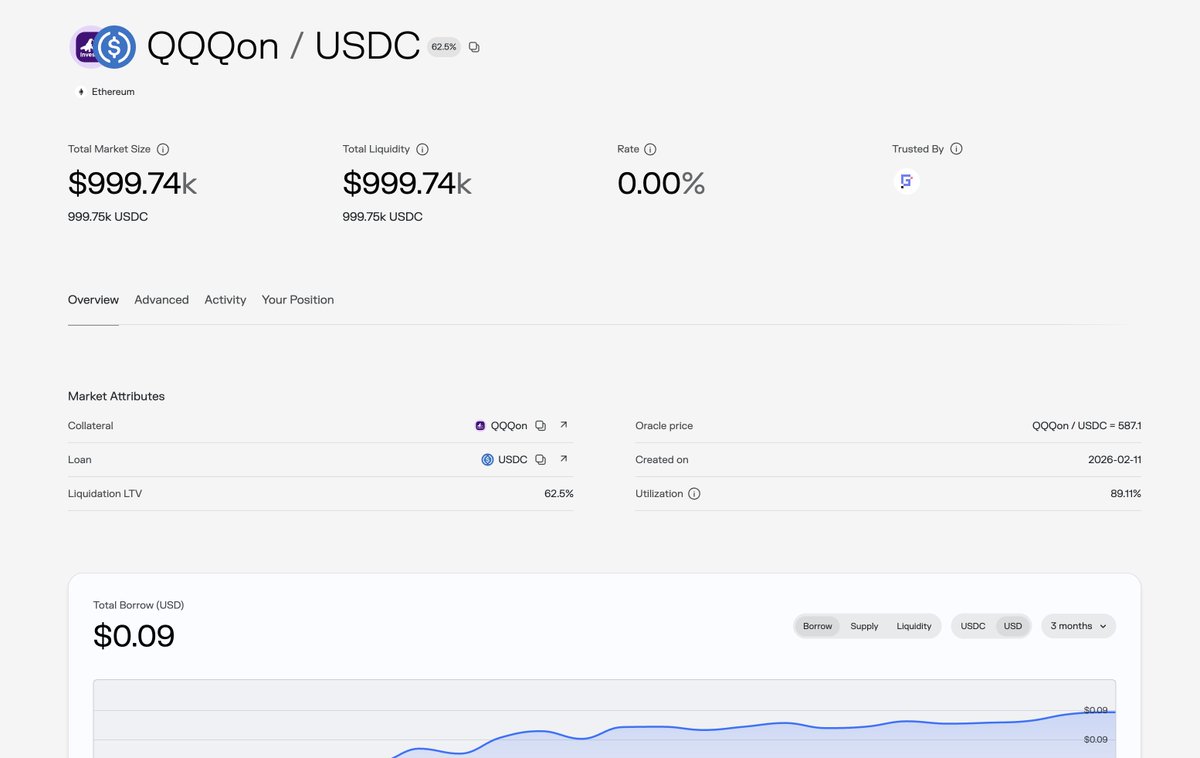Click the oracle price value 587.1
Image resolution: width=1200 pixels, height=758 pixels.
pos(1087,426)
